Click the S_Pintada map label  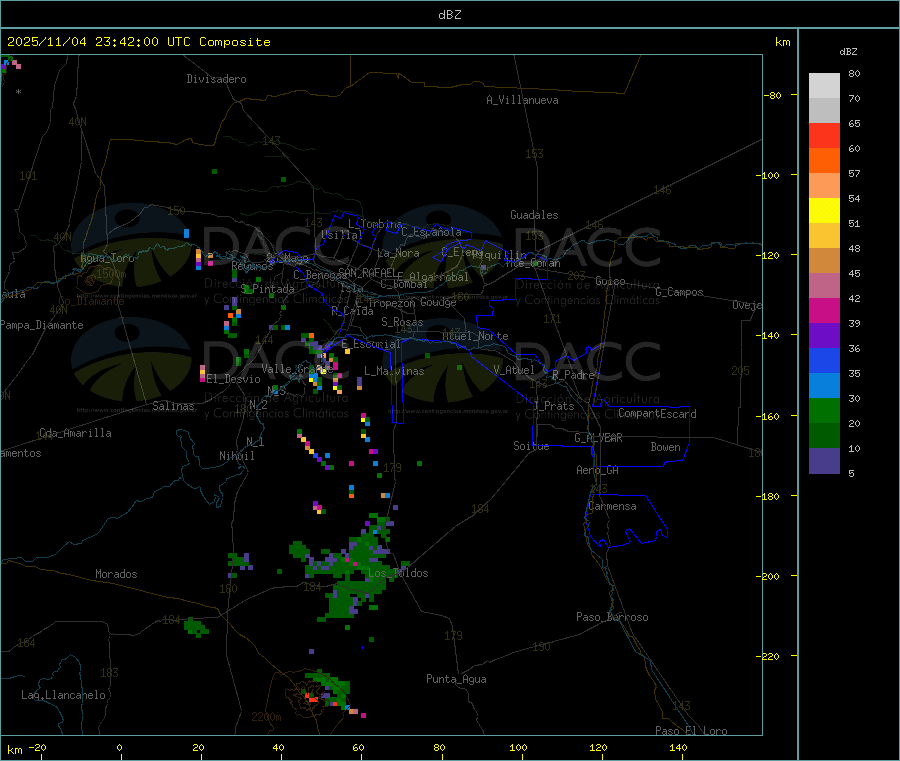(267, 289)
